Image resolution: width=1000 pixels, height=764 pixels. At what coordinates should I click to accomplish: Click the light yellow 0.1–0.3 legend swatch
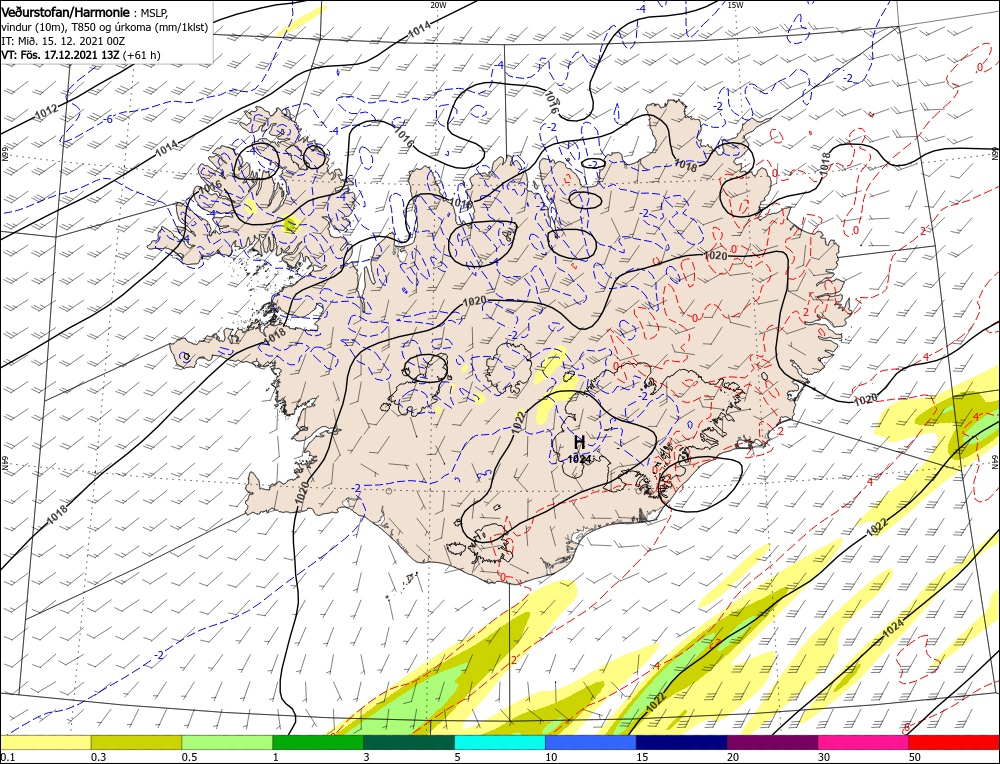pyautogui.click(x=45, y=742)
